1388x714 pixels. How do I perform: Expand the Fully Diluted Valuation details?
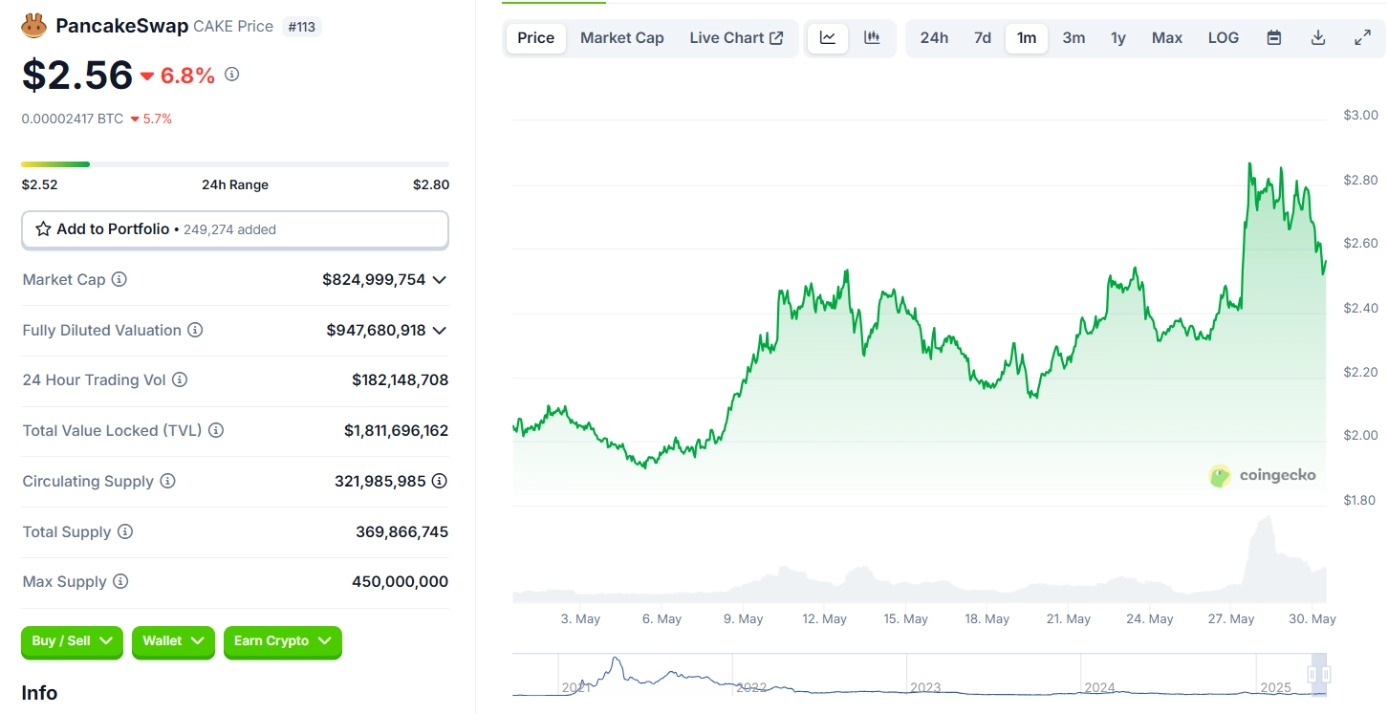pos(439,330)
